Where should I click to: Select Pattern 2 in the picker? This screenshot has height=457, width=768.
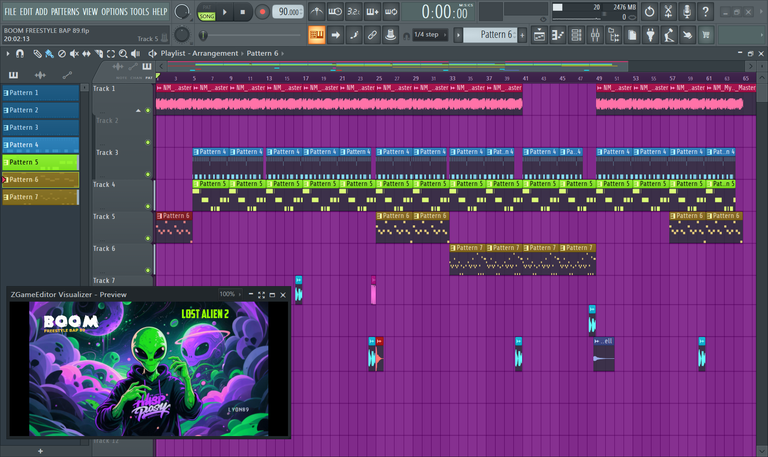tap(41, 110)
